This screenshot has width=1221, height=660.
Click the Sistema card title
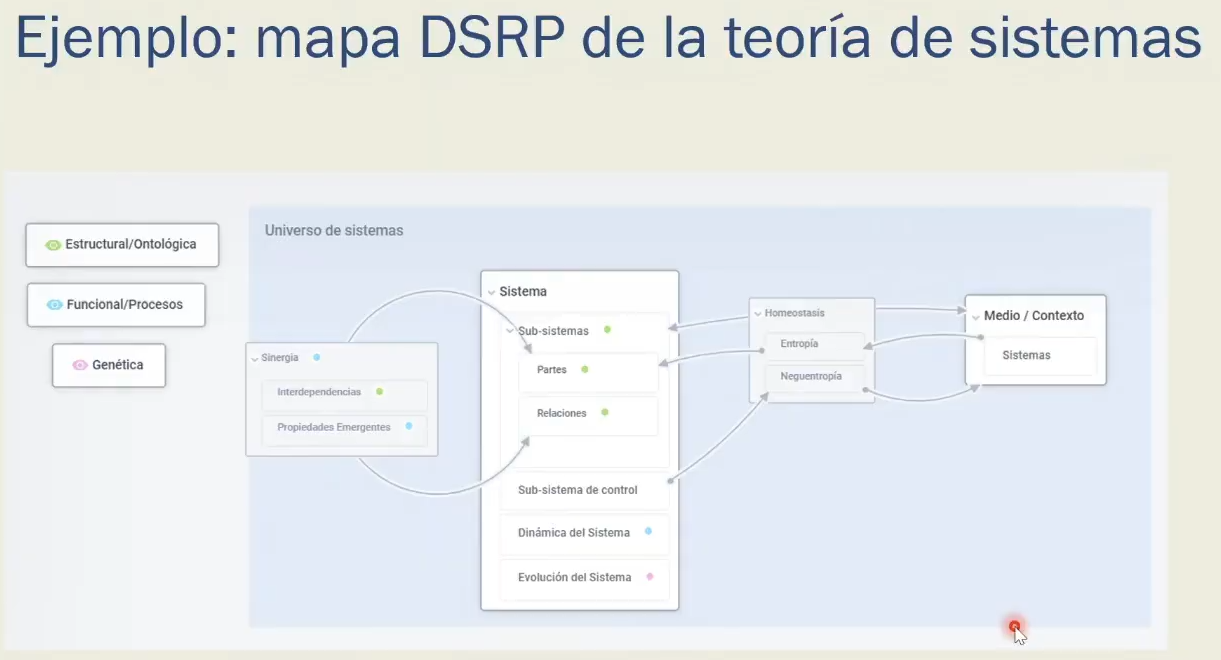coord(523,292)
